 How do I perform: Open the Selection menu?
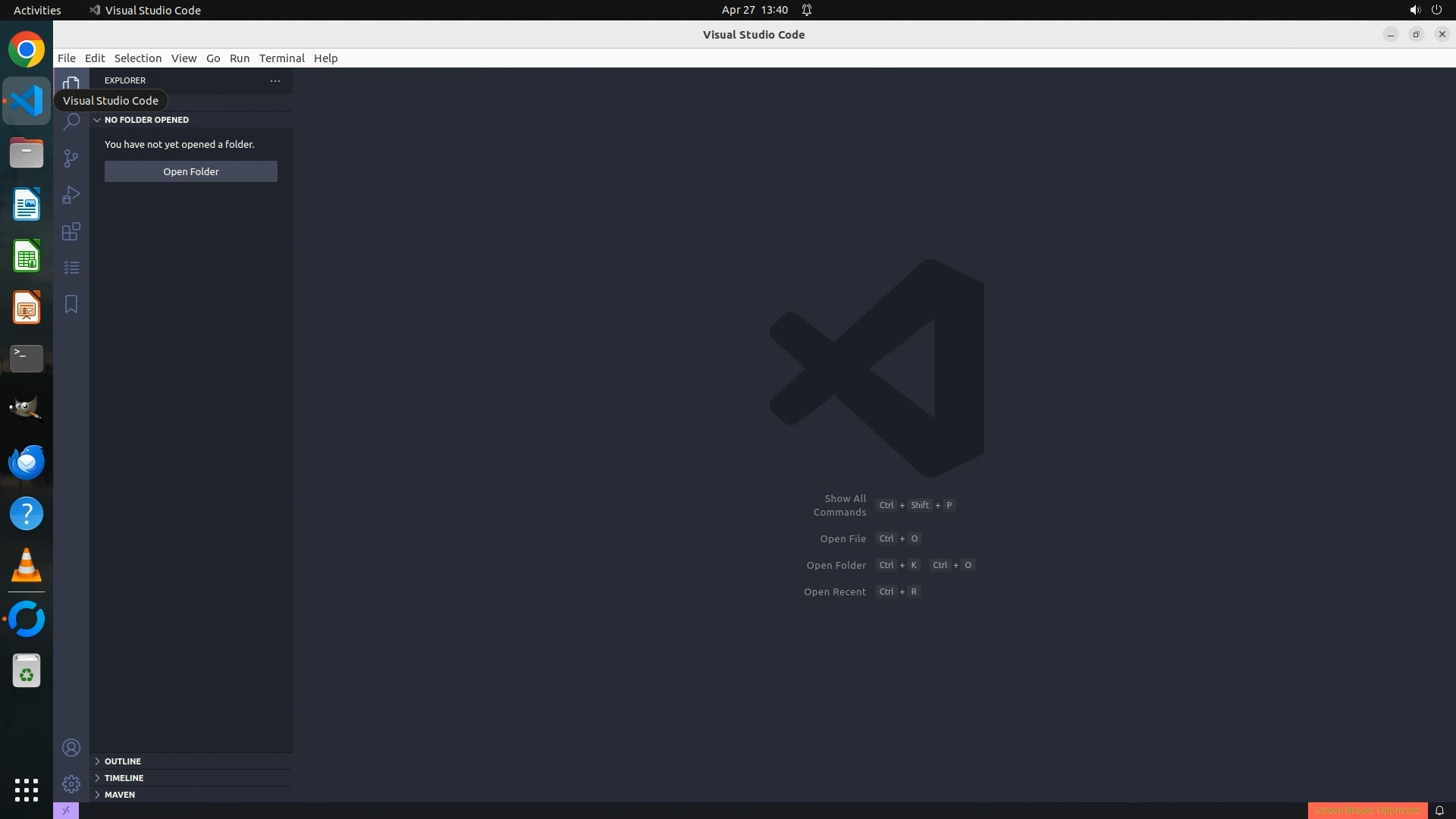point(137,58)
